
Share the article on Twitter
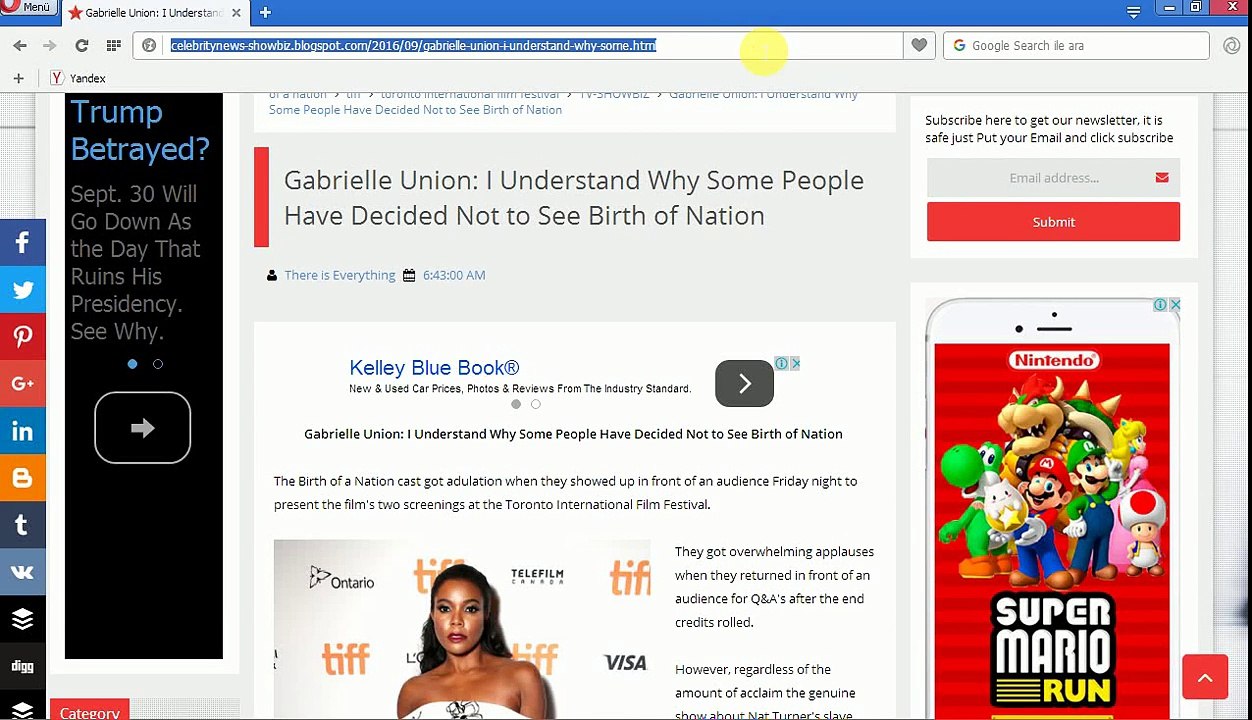click(x=22, y=290)
